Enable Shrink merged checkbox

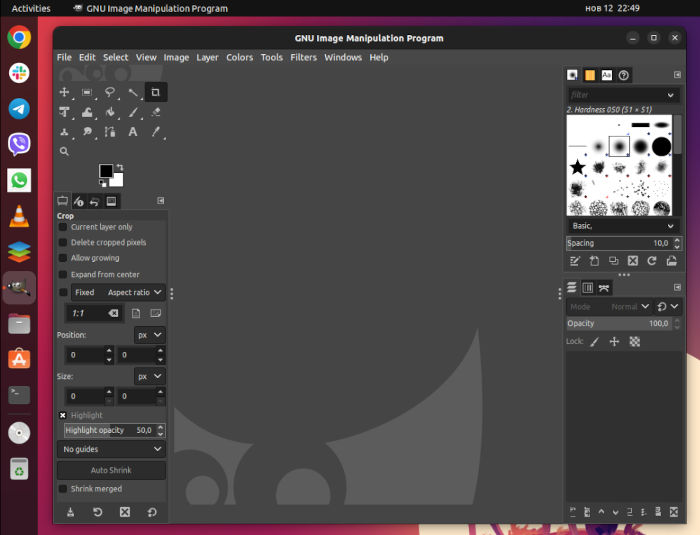(63, 489)
